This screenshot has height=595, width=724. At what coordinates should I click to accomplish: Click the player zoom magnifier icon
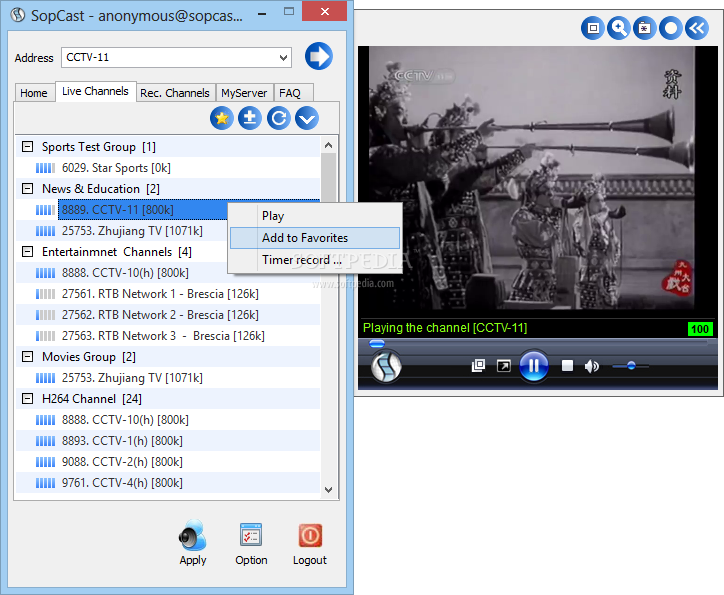point(619,28)
